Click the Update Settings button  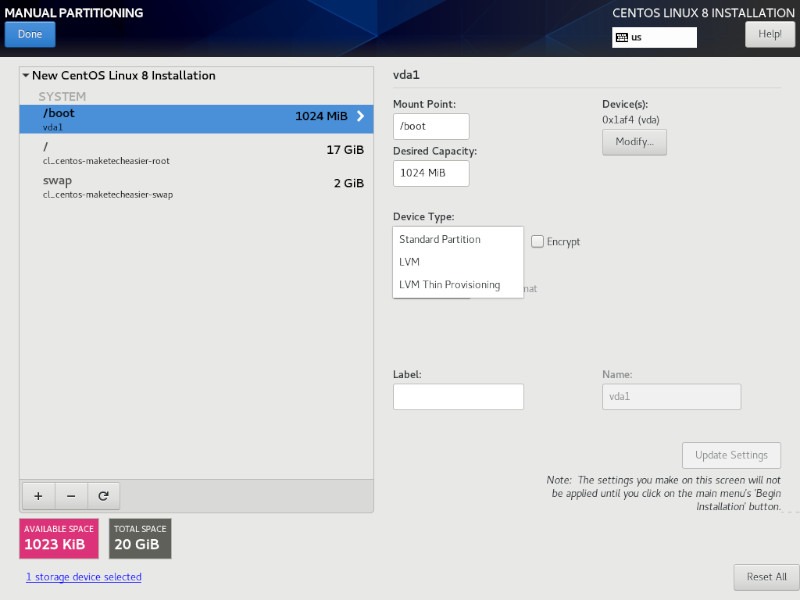[x=731, y=455]
